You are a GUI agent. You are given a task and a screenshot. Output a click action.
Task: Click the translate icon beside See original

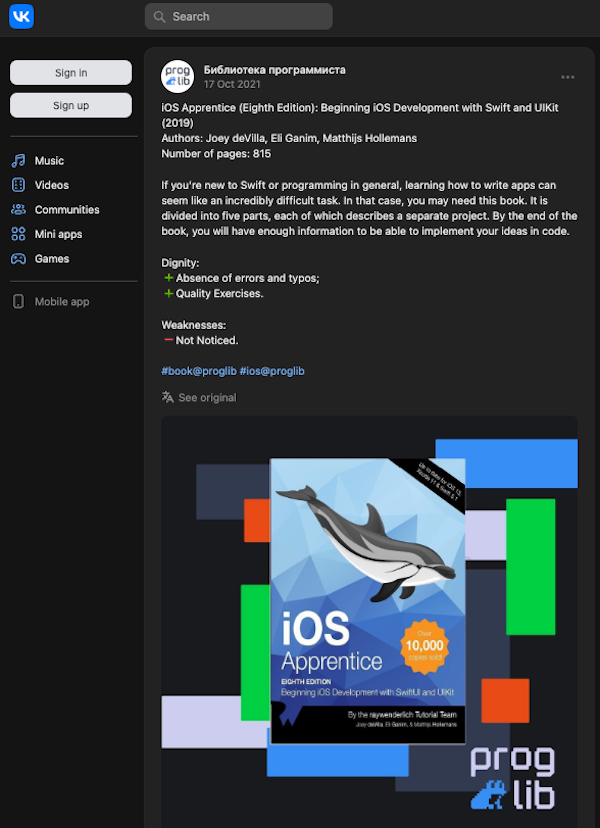click(x=167, y=397)
